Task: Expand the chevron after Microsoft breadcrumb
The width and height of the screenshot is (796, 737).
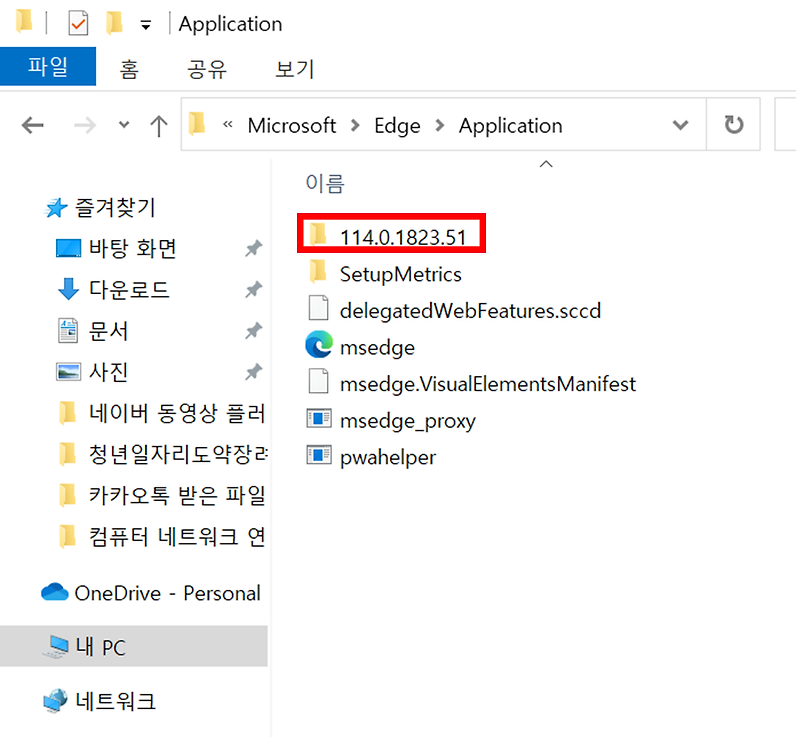Action: click(x=355, y=125)
